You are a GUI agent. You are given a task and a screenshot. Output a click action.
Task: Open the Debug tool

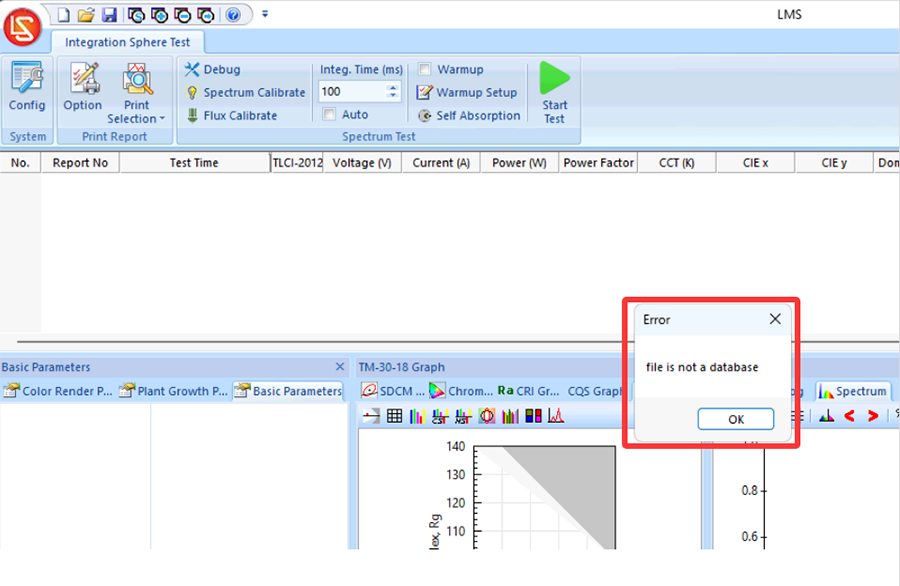pyautogui.click(x=213, y=70)
